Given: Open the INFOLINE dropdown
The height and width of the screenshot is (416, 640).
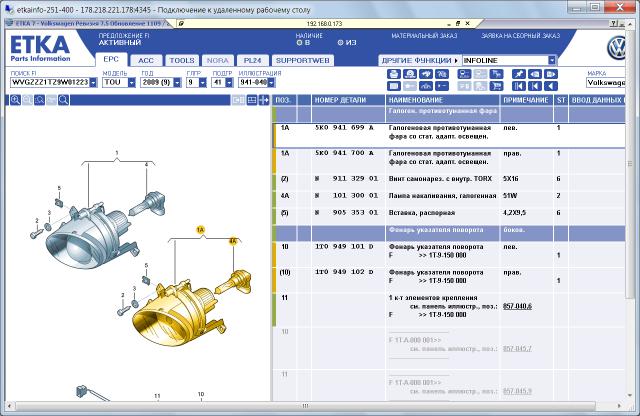Looking at the screenshot, I should click(x=552, y=60).
